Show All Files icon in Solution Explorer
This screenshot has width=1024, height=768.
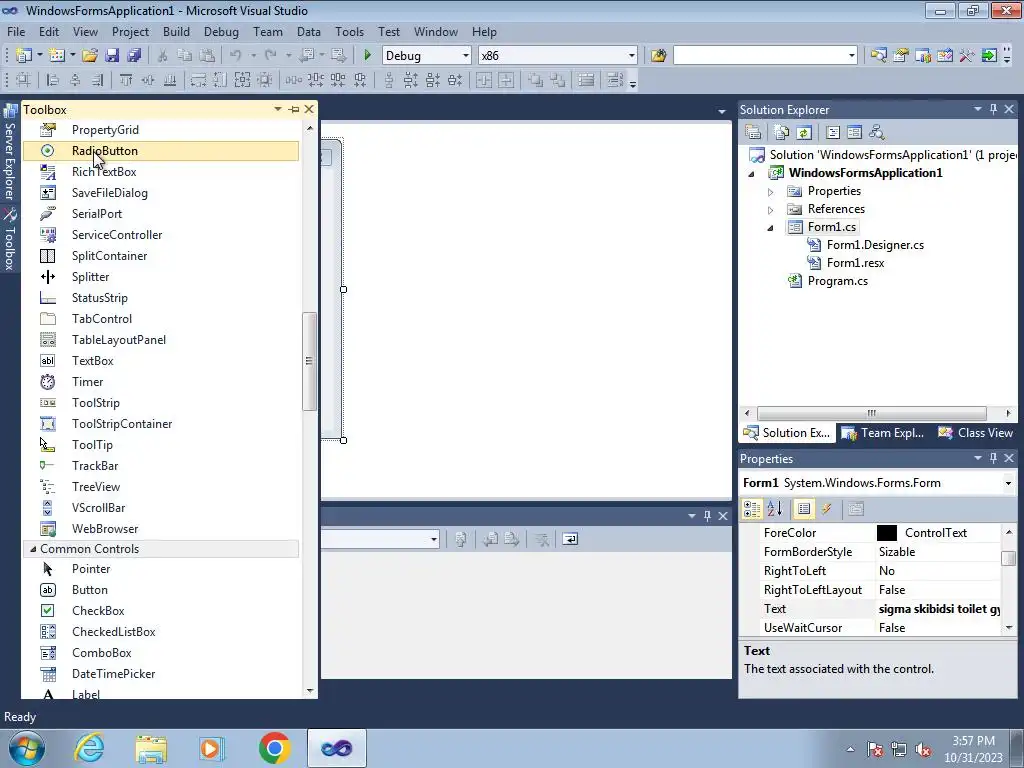click(781, 133)
